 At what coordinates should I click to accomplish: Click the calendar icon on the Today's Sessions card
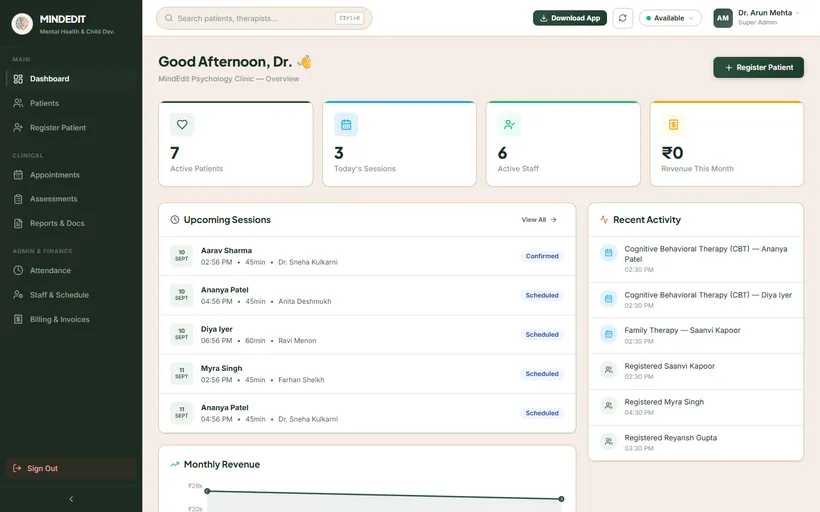(x=346, y=124)
